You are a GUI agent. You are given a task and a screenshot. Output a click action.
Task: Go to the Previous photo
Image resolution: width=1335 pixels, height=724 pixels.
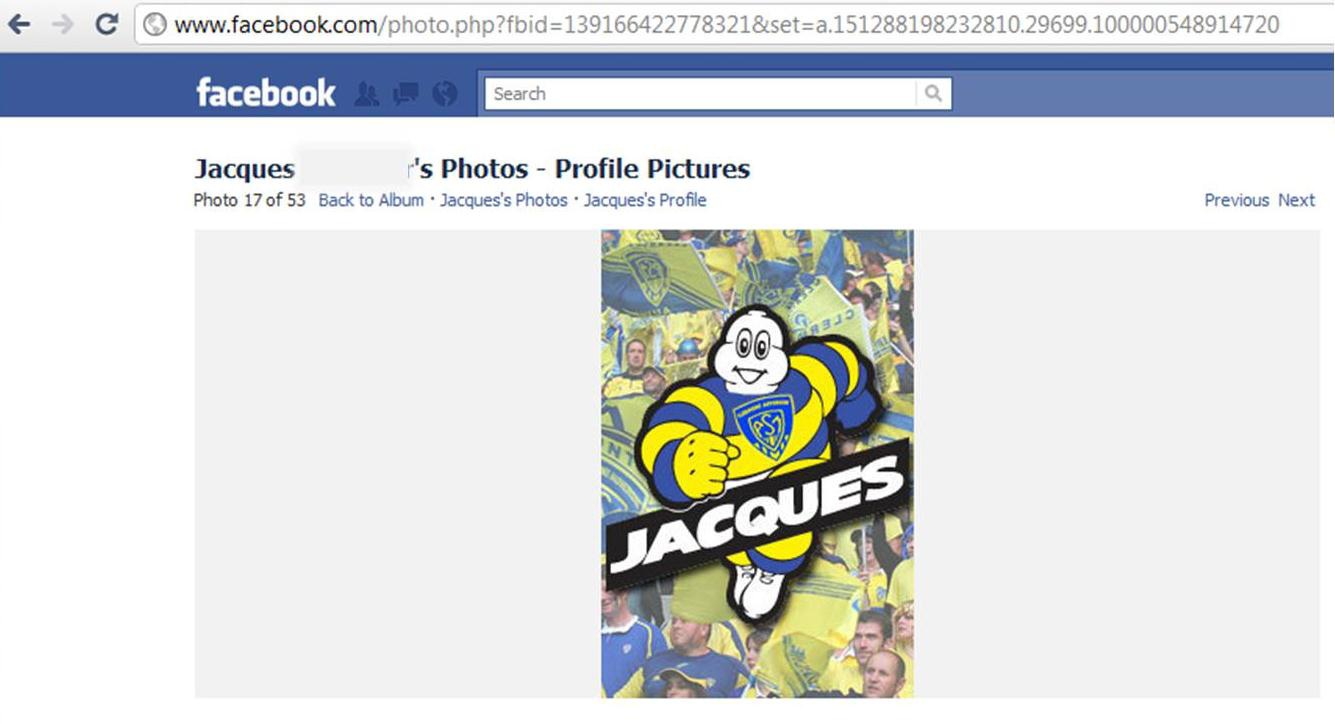1236,200
